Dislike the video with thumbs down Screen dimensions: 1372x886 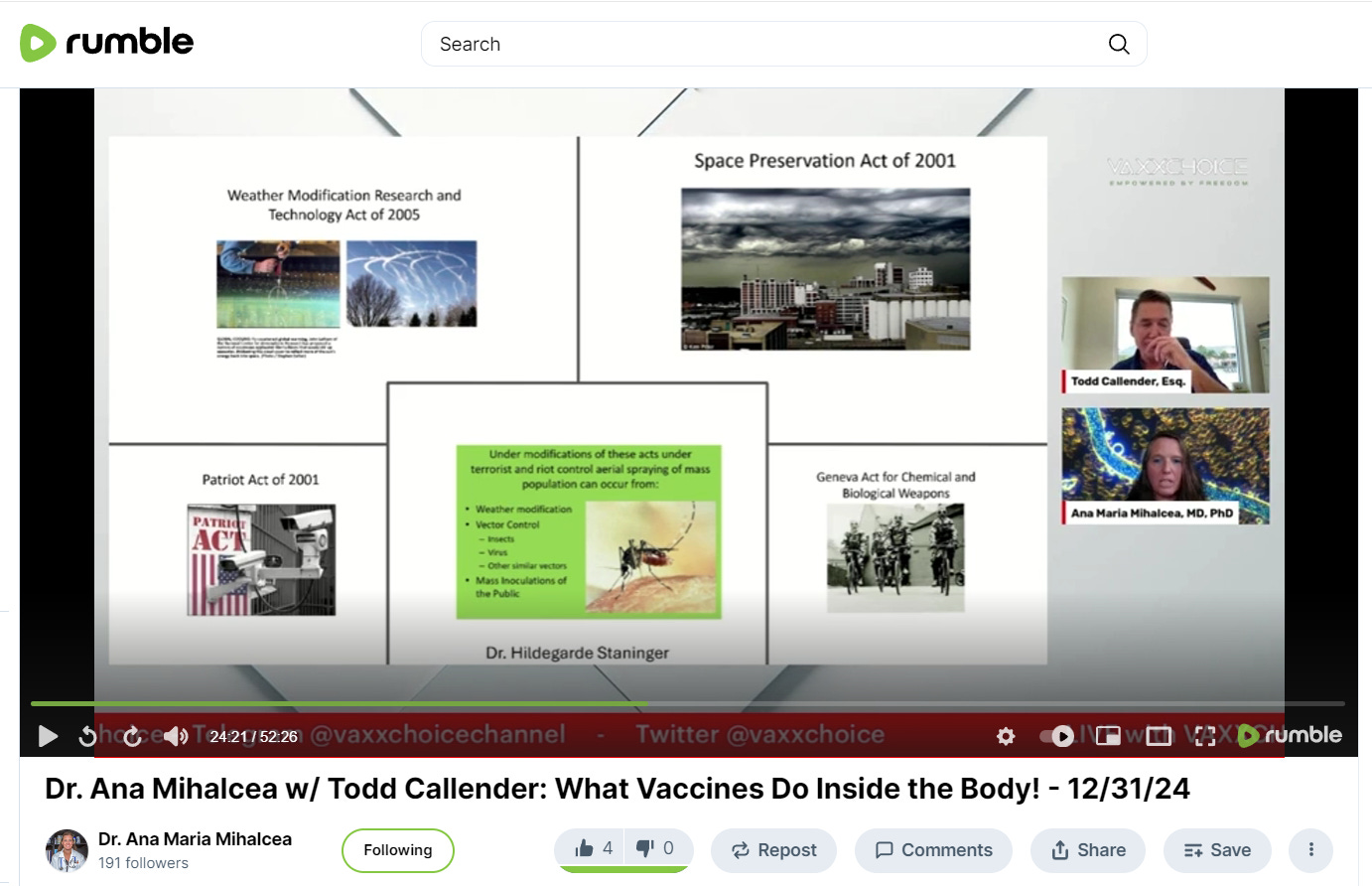pyautogui.click(x=656, y=848)
